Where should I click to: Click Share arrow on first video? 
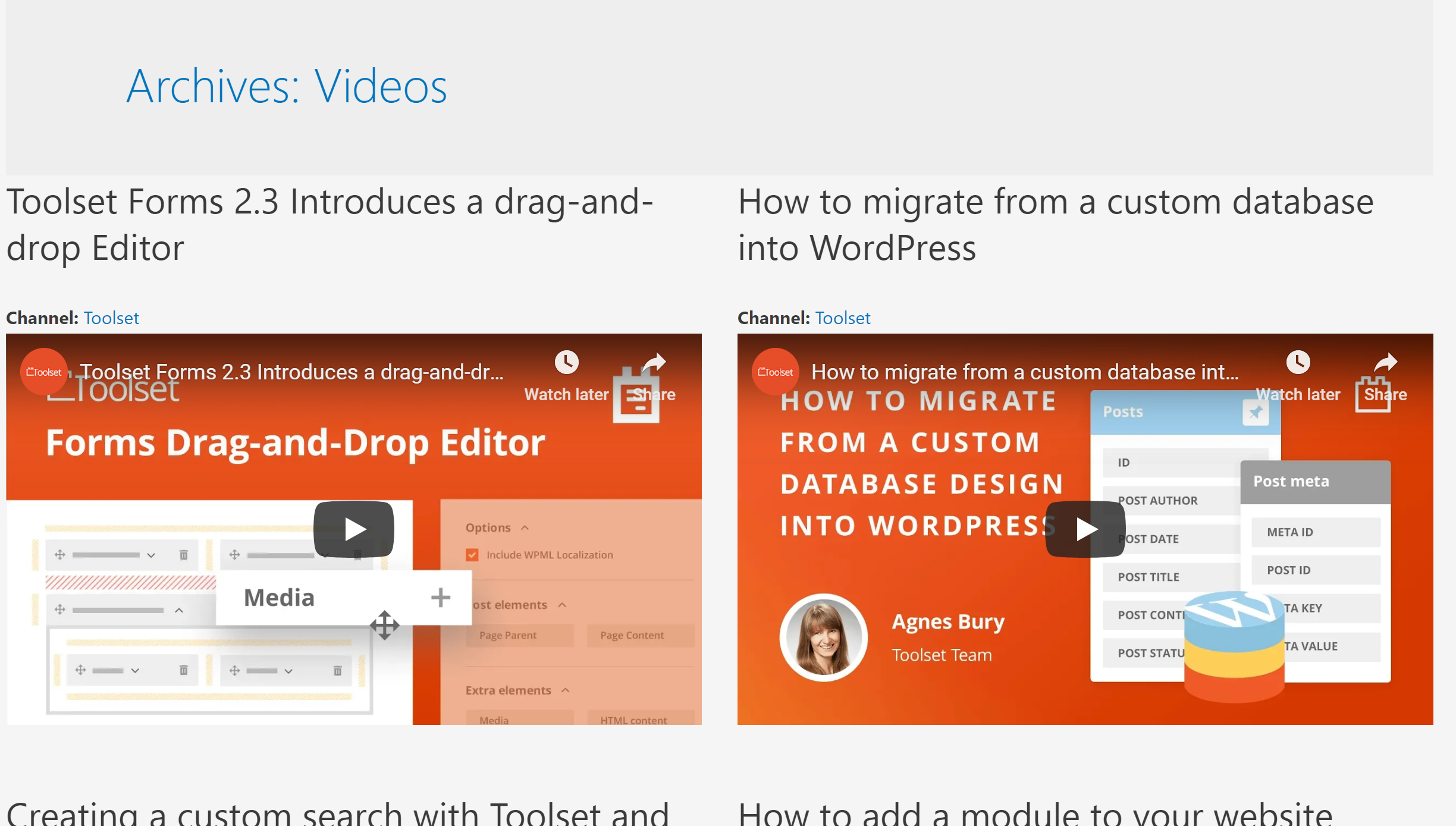[x=654, y=362]
